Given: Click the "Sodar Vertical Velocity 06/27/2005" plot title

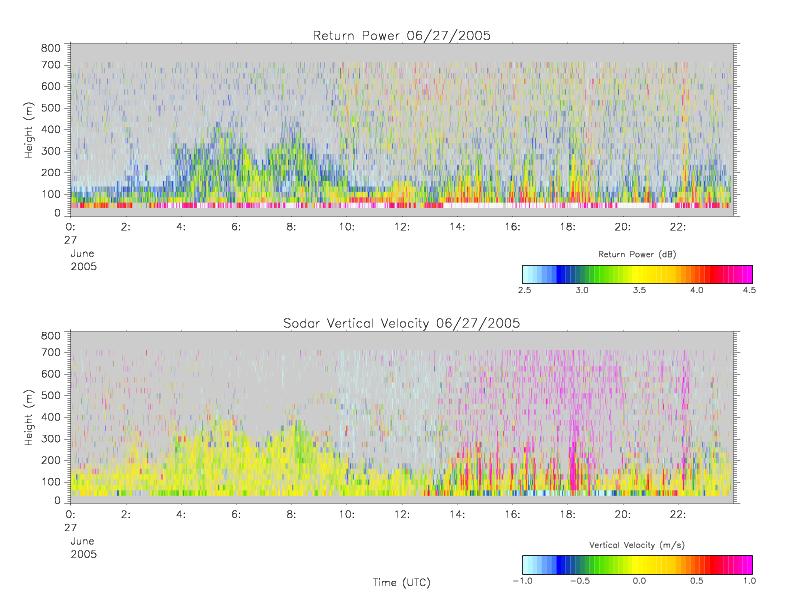Looking at the screenshot, I should pos(402,323).
